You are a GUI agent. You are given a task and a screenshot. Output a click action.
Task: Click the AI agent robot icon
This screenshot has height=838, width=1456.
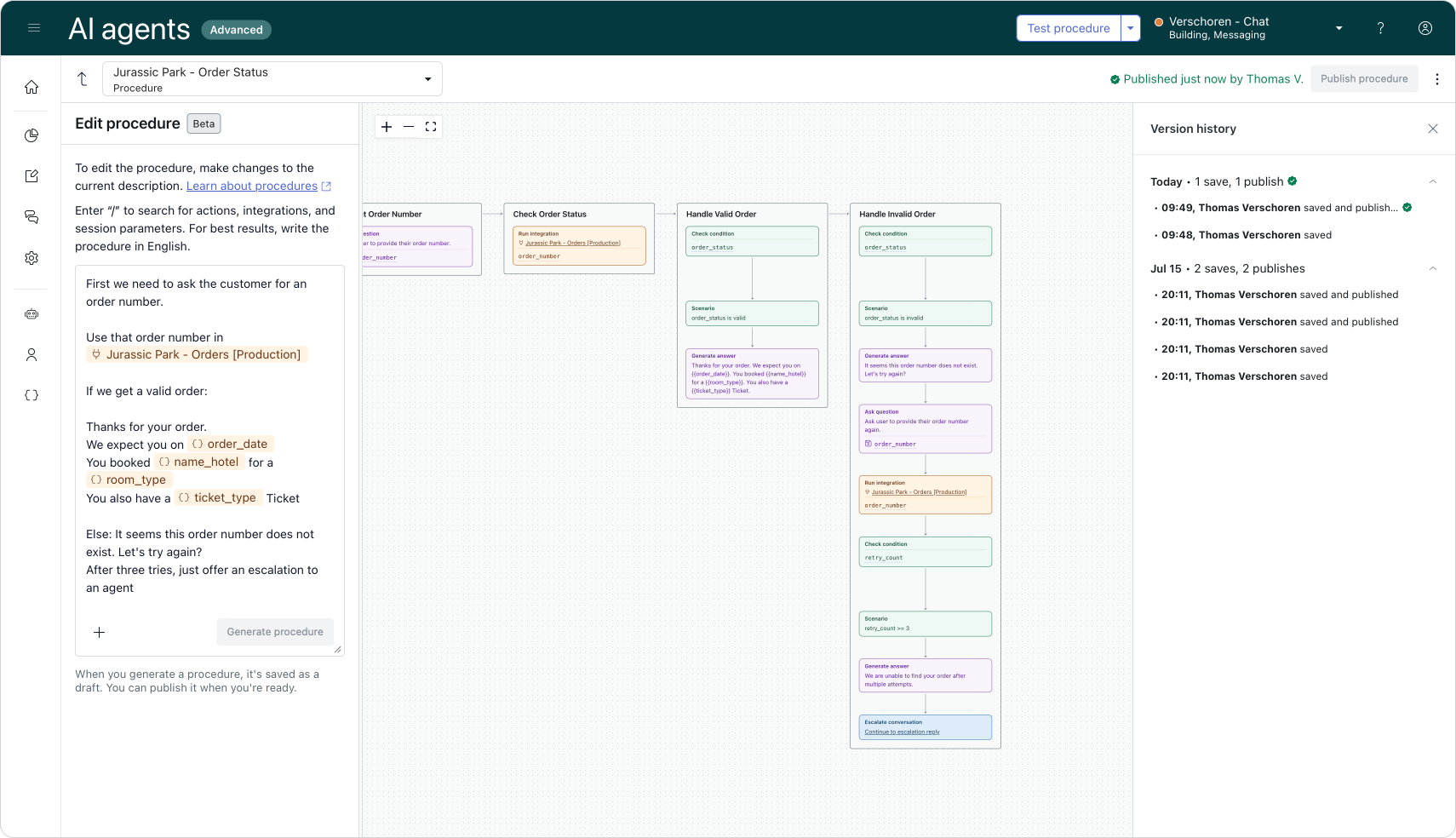pos(32,314)
